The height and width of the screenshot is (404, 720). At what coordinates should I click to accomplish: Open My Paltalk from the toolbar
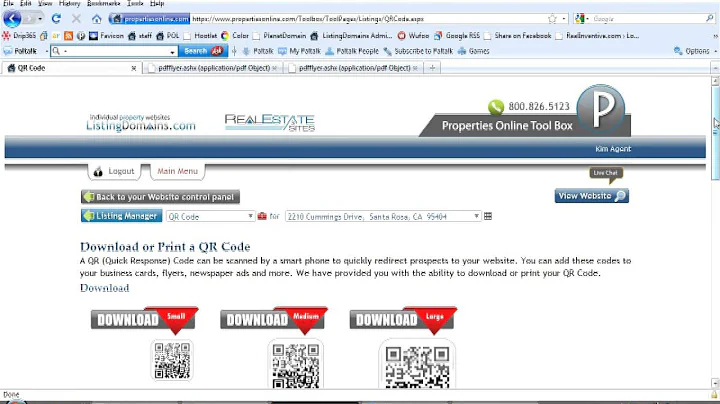tap(299, 51)
